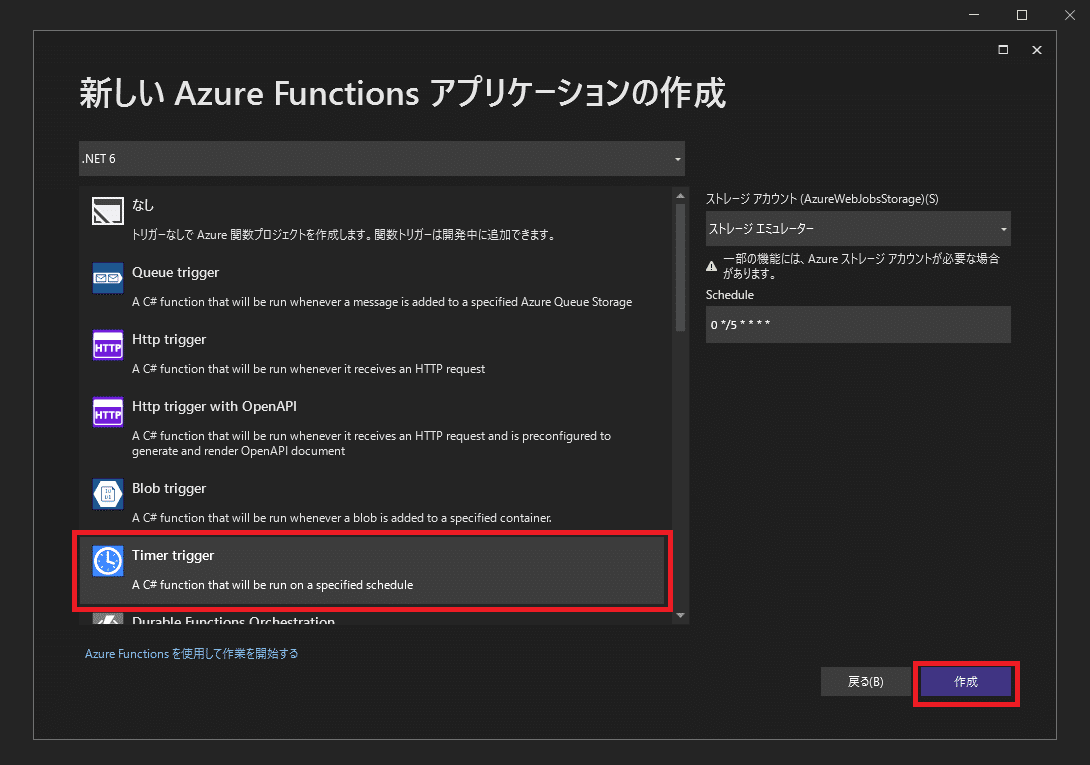
Task: Click the 作成 create button
Action: (966, 682)
